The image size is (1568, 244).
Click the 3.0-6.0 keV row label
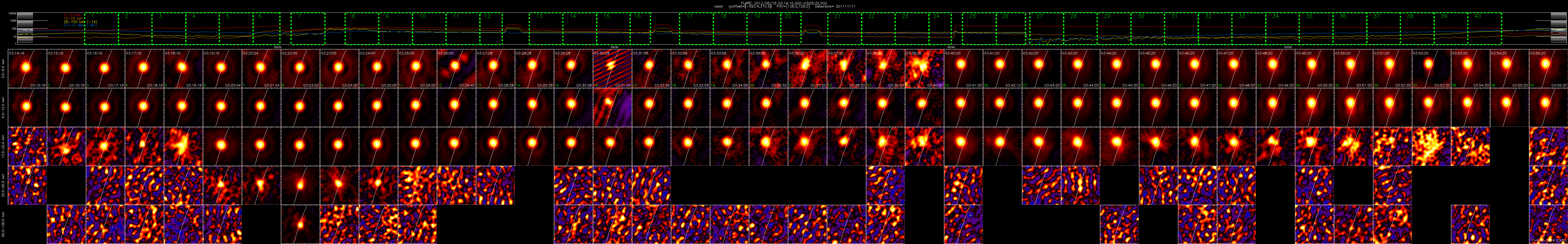pyautogui.click(x=4, y=69)
